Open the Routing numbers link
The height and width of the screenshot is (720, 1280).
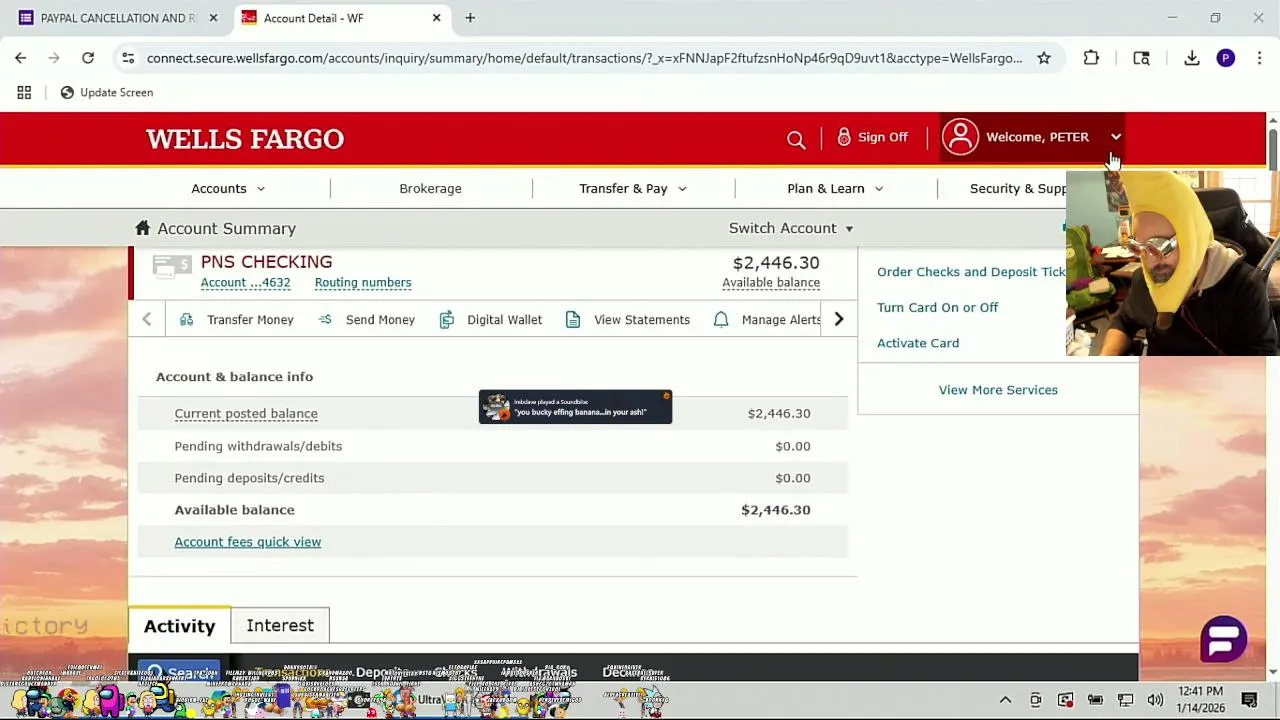363,282
